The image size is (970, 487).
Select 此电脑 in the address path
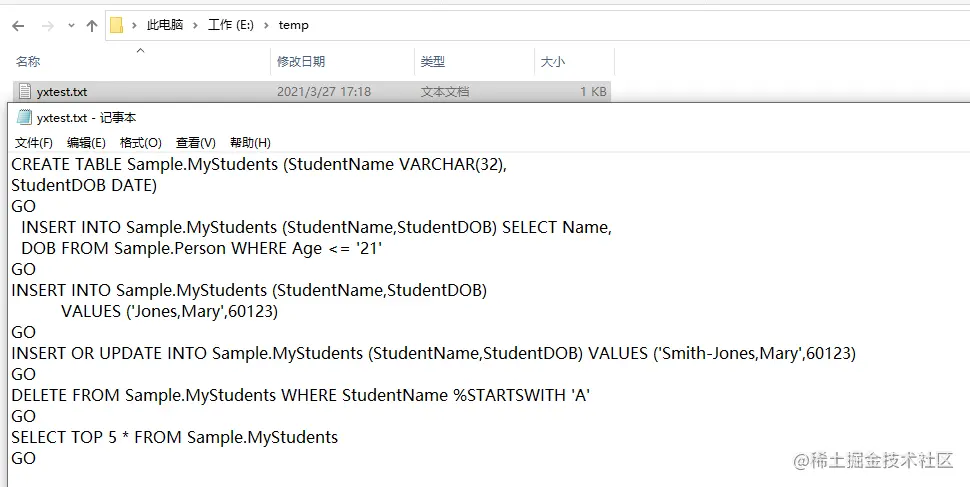(x=165, y=25)
